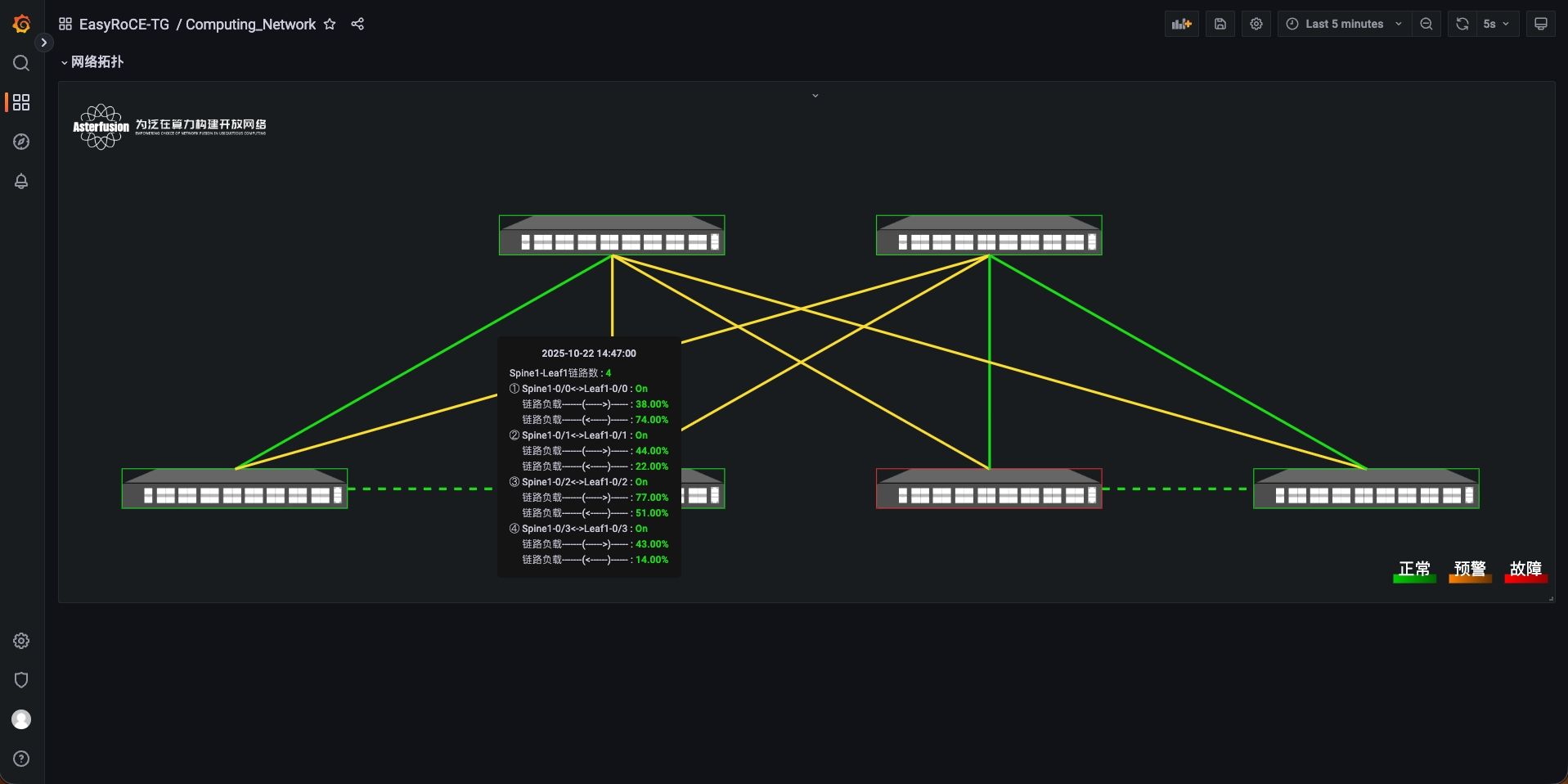Open dashboard settings gear in toolbar
The height and width of the screenshot is (784, 1568).
1256,24
